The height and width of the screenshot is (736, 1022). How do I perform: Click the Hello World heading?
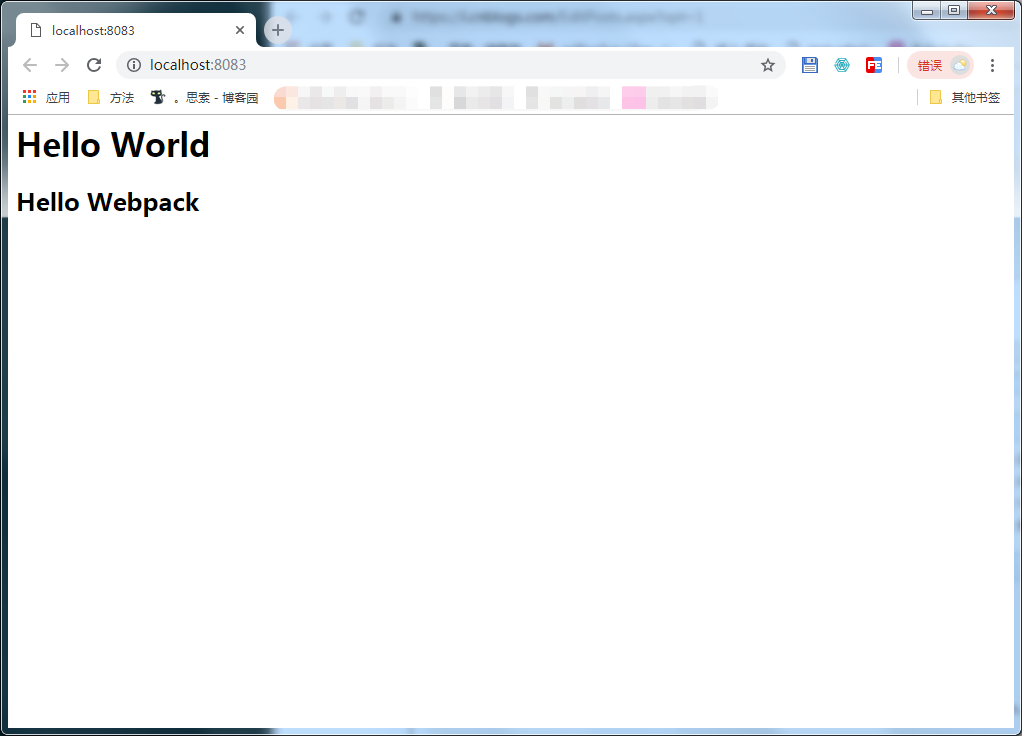113,145
